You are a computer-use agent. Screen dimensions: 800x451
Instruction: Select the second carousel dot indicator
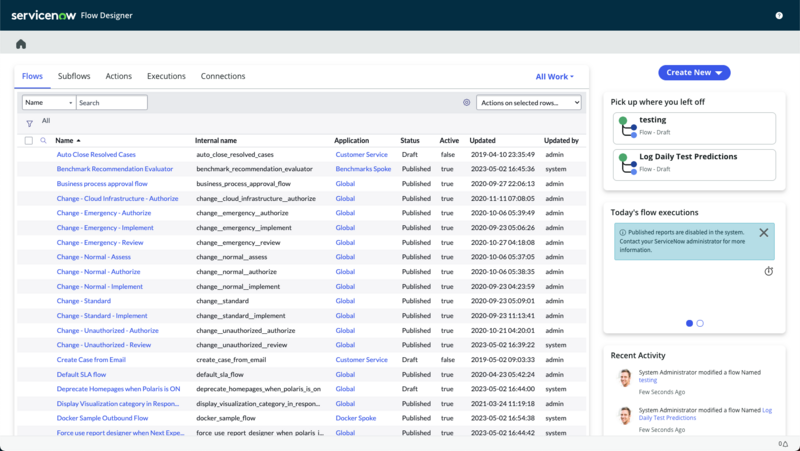[x=700, y=323]
